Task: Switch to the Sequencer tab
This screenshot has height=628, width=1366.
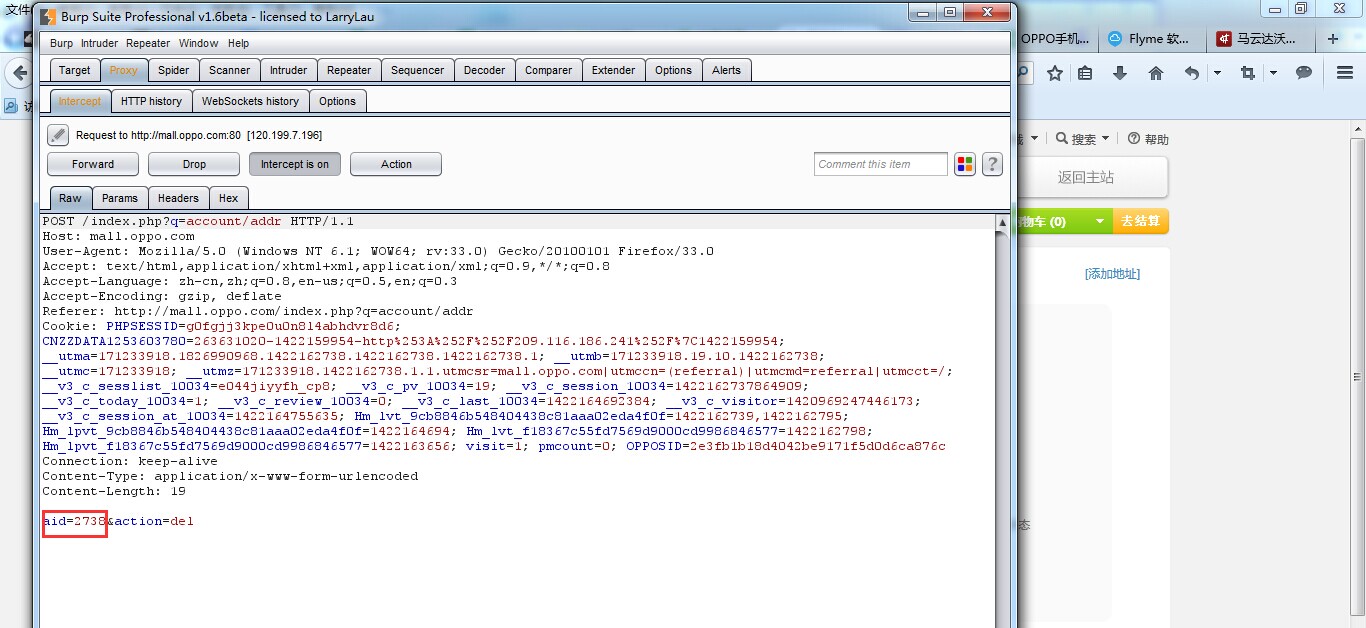Action: point(417,70)
